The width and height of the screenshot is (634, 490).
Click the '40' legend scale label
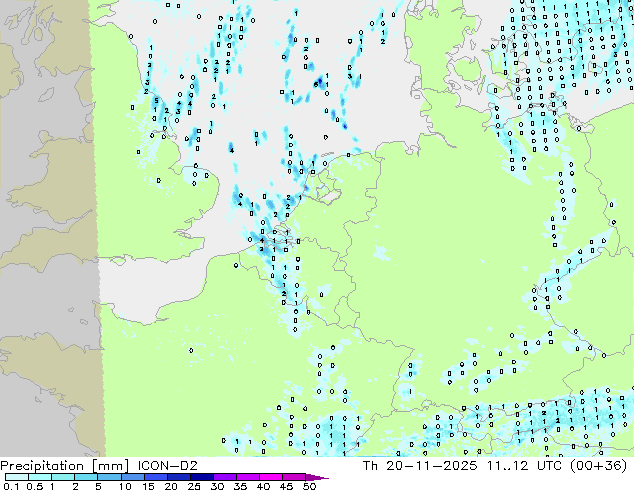click(x=263, y=486)
